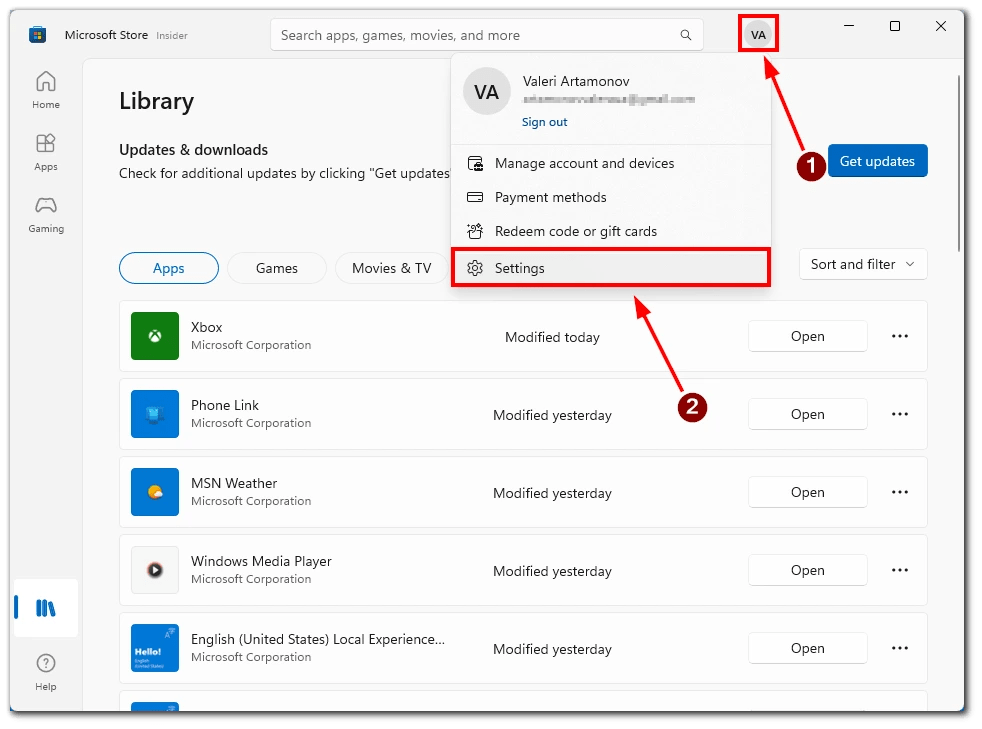The height and width of the screenshot is (729, 982).
Task: Open the Sort and filter dropdown
Action: click(862, 264)
